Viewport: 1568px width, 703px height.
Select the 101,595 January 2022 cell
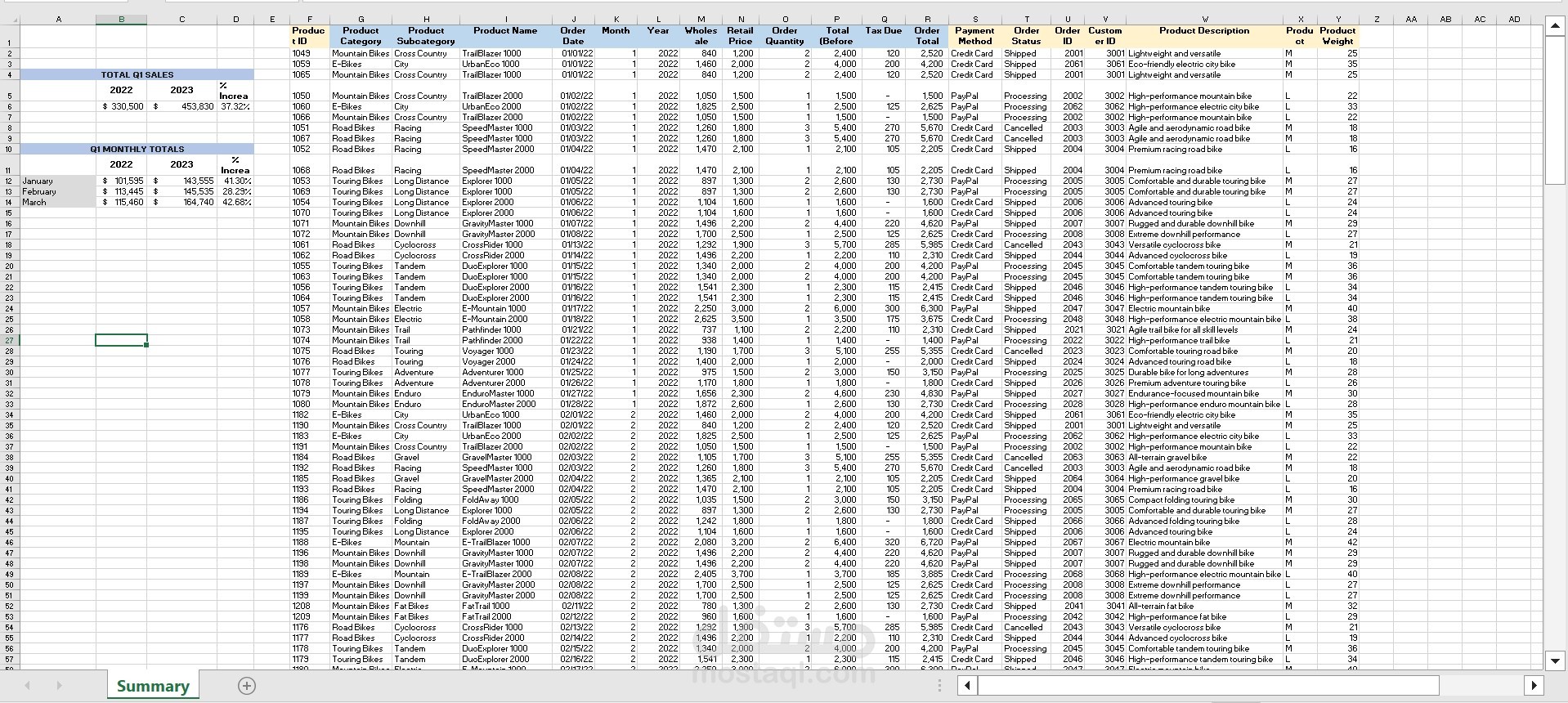121,181
